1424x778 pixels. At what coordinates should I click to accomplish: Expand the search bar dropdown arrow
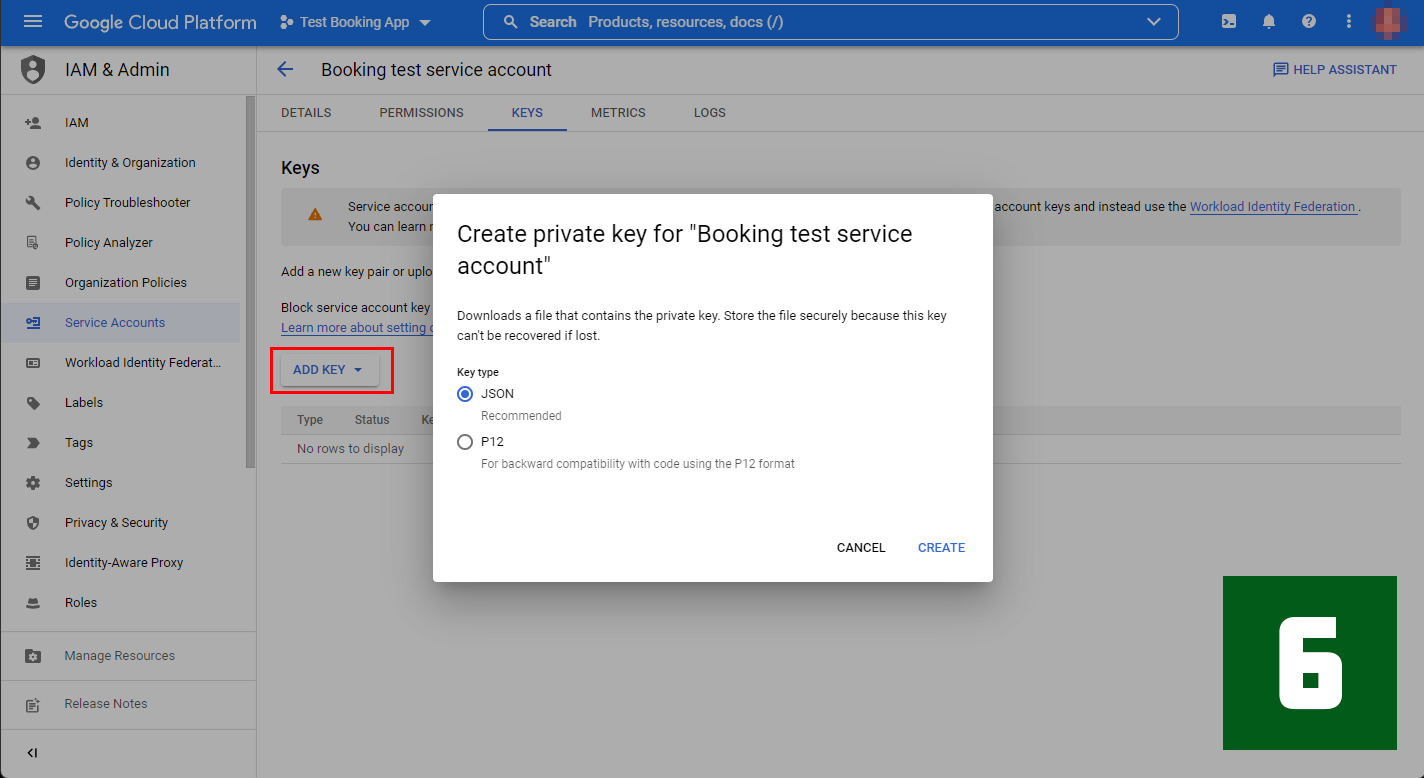pos(1154,22)
